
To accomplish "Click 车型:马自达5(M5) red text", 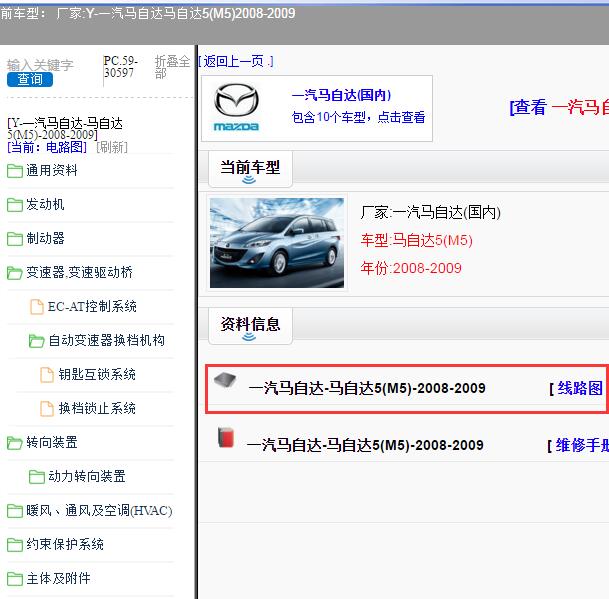I will 416,240.
